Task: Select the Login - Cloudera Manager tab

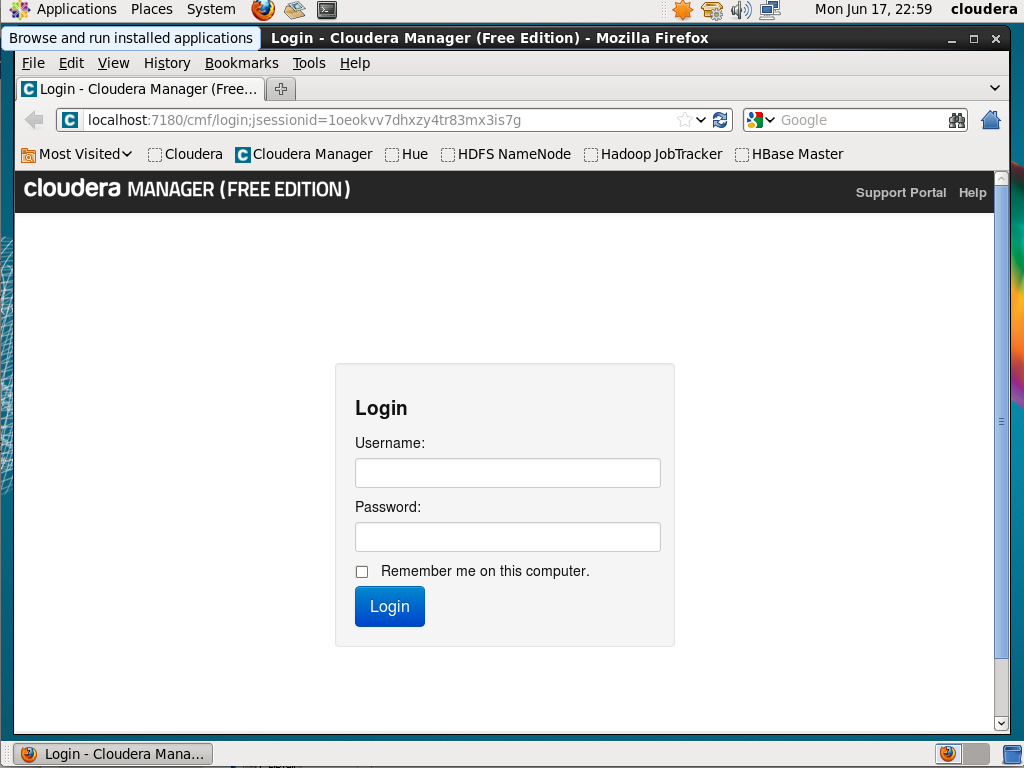Action: point(140,89)
